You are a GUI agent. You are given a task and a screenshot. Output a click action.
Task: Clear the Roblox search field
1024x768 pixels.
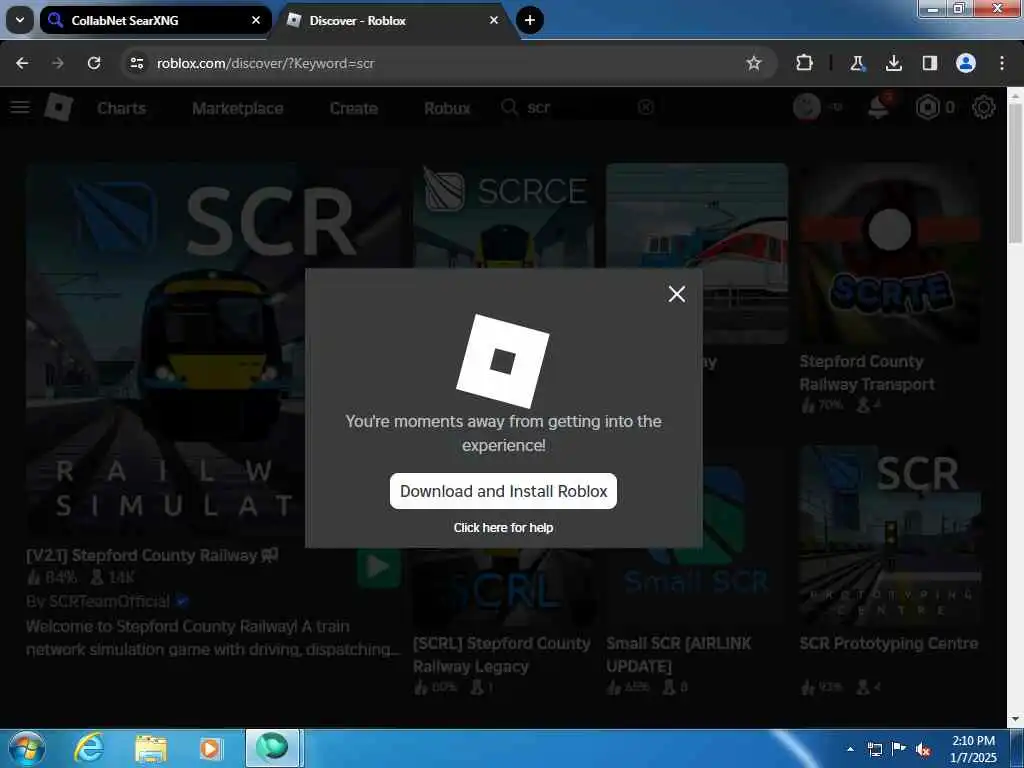click(645, 107)
